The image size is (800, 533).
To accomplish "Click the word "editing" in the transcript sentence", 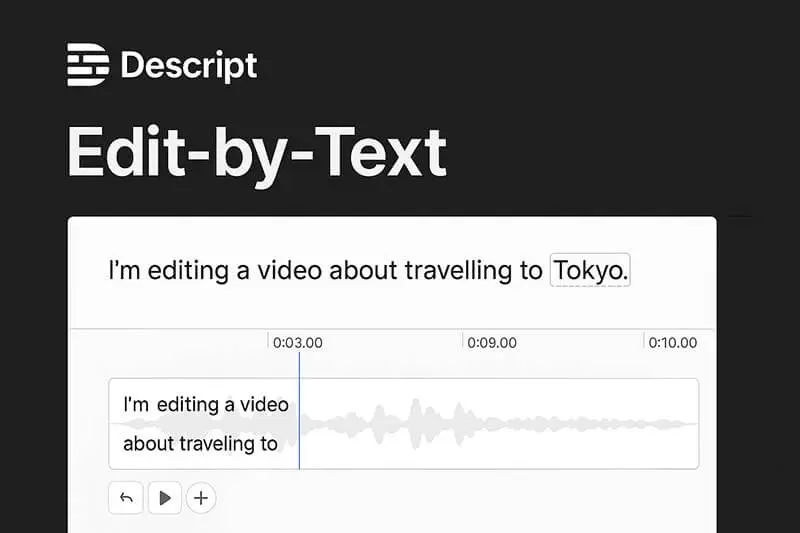I will pos(188,270).
